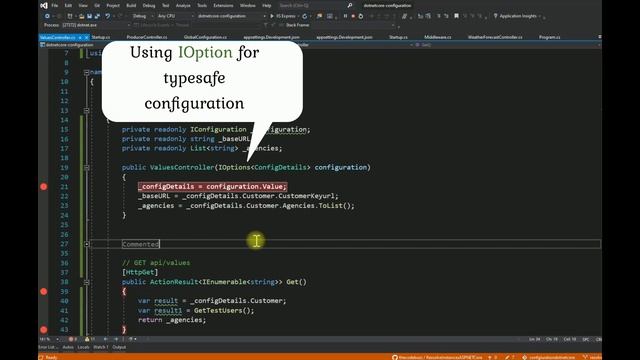640x360 pixels.
Task: Open the Help menu
Action: (x=267, y=5)
